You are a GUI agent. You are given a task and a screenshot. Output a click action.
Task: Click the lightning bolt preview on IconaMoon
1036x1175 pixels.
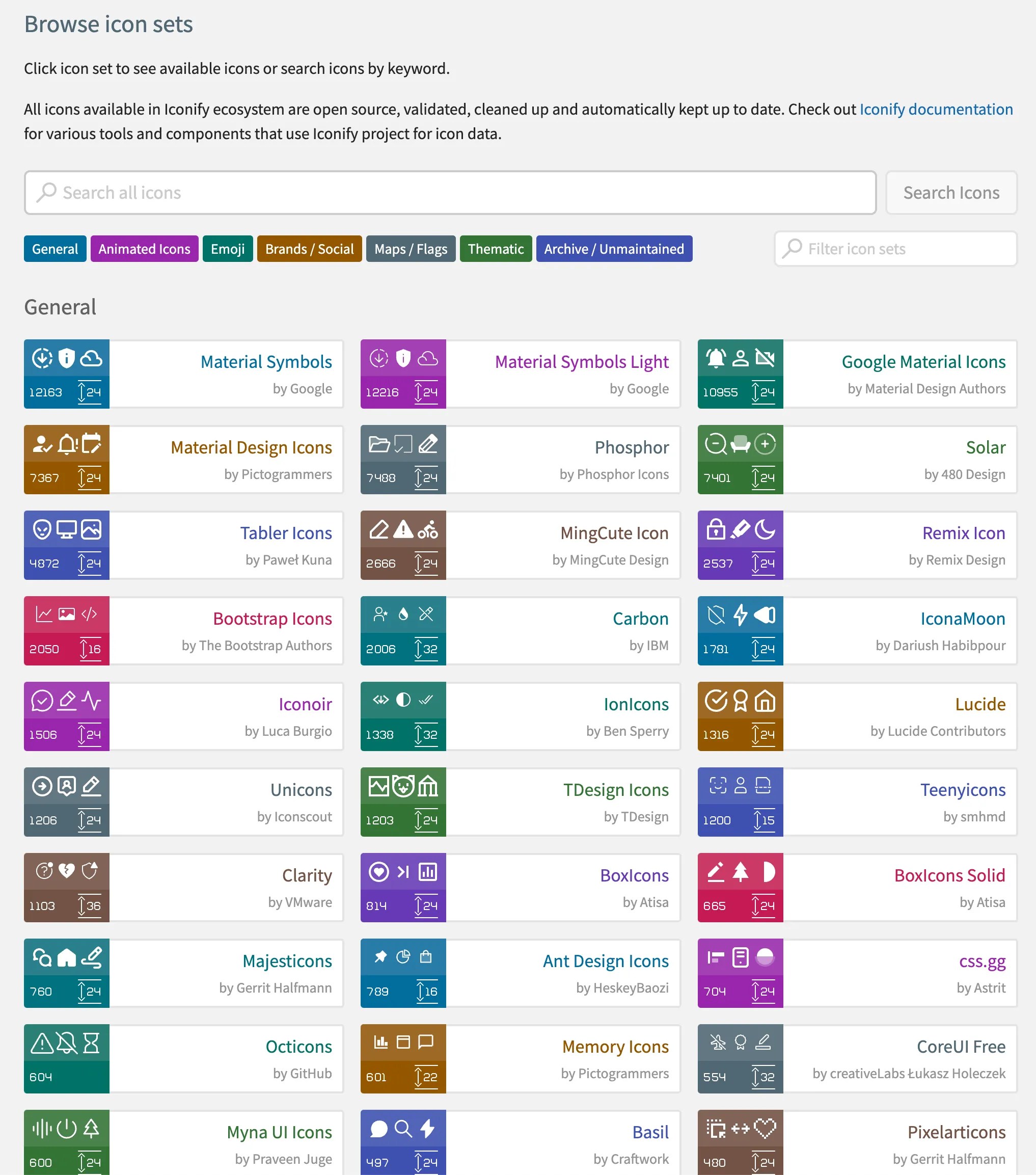click(x=740, y=614)
